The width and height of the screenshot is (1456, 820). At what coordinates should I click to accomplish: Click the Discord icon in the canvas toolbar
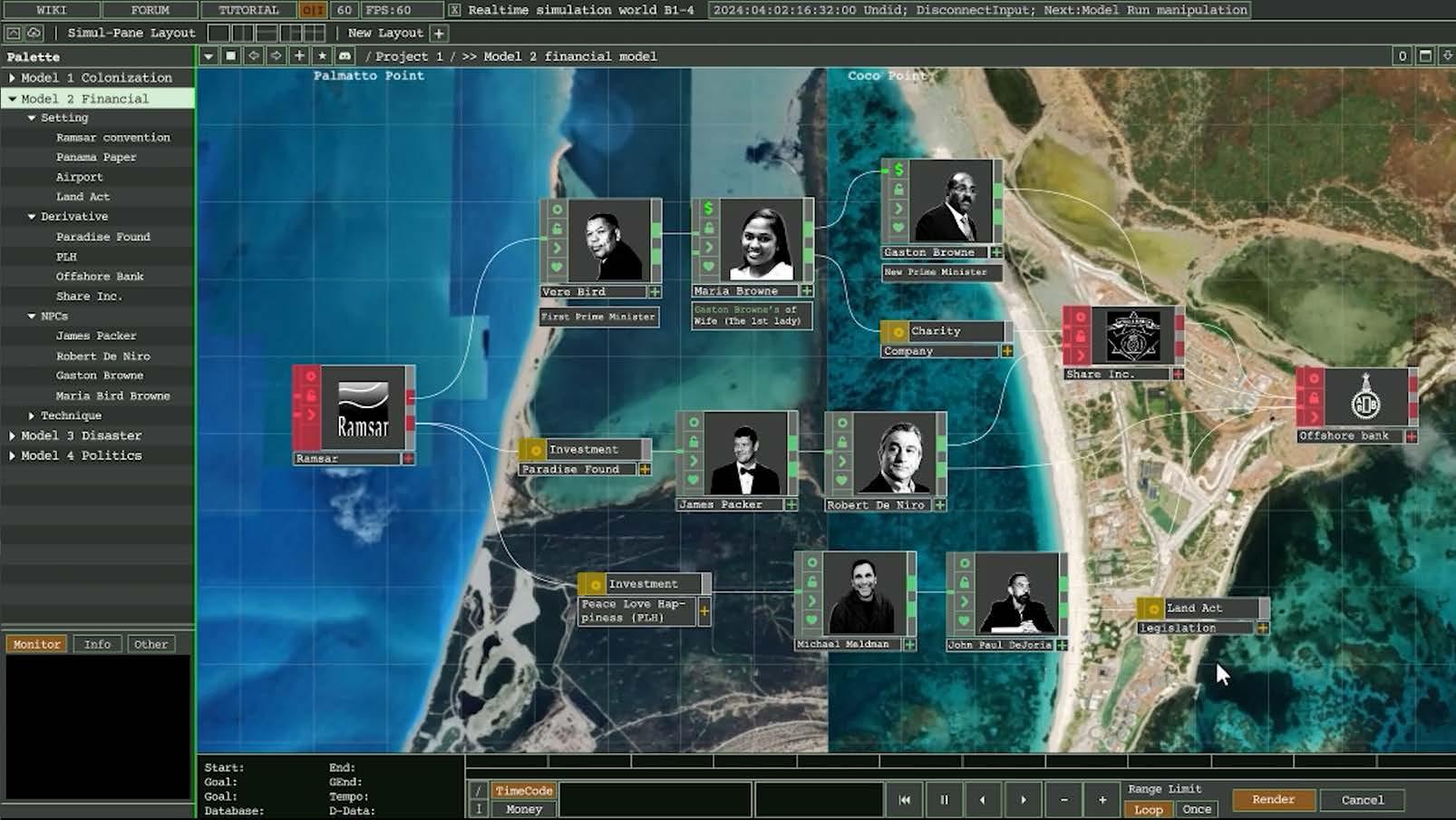345,56
